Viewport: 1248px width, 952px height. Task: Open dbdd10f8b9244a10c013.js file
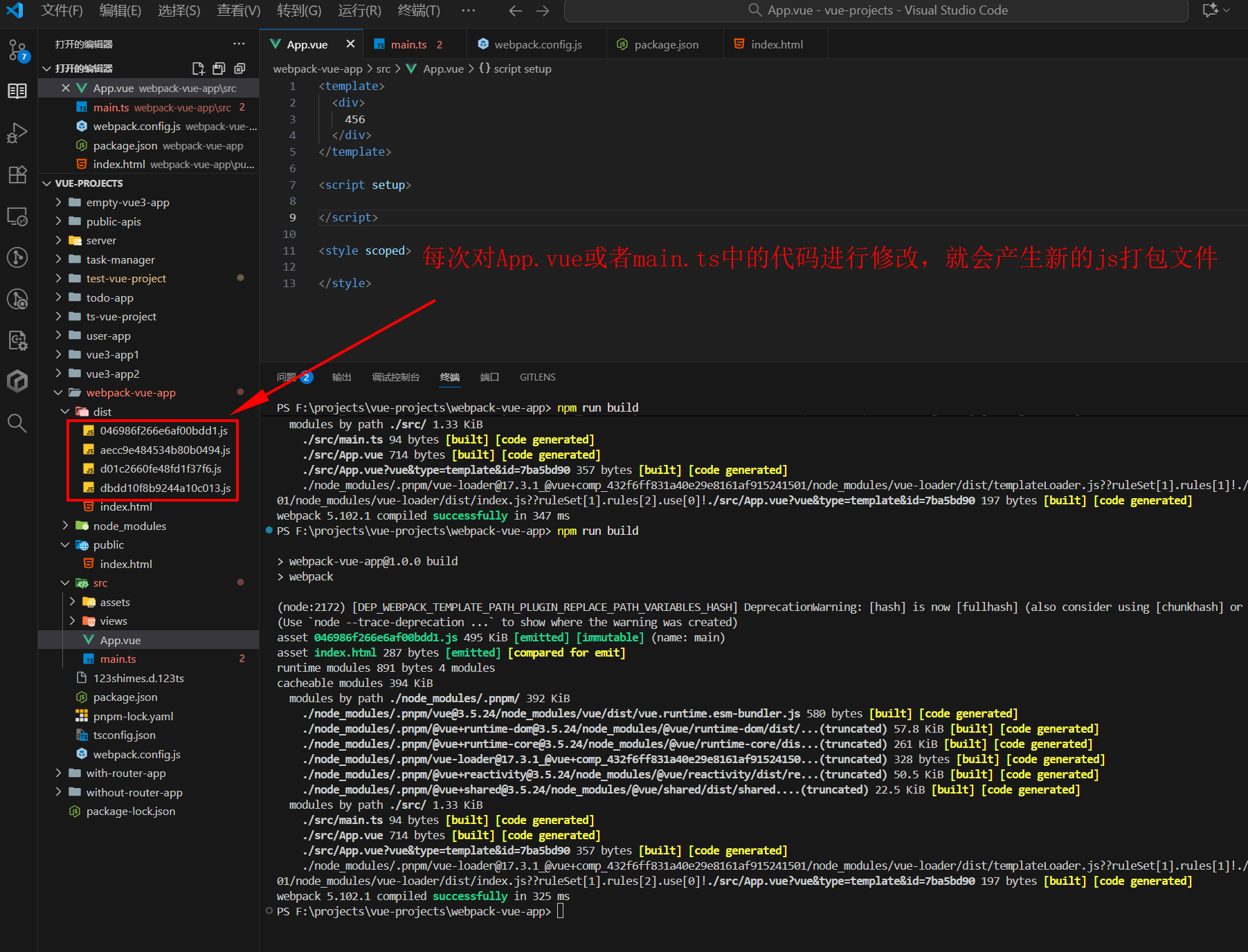[x=165, y=488]
